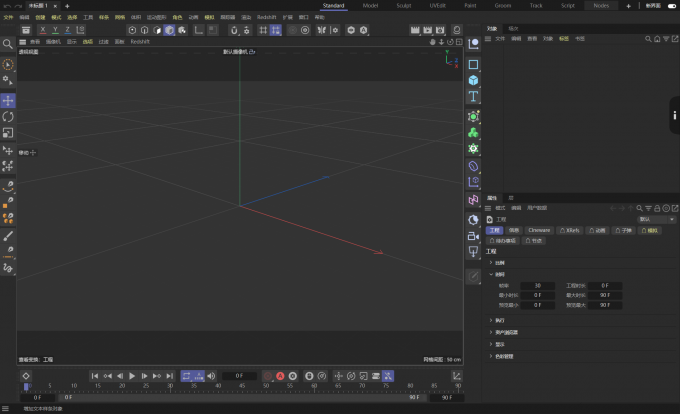Expand the 执行 section in Attributes
The height and width of the screenshot is (414, 680).
pyautogui.click(x=491, y=320)
